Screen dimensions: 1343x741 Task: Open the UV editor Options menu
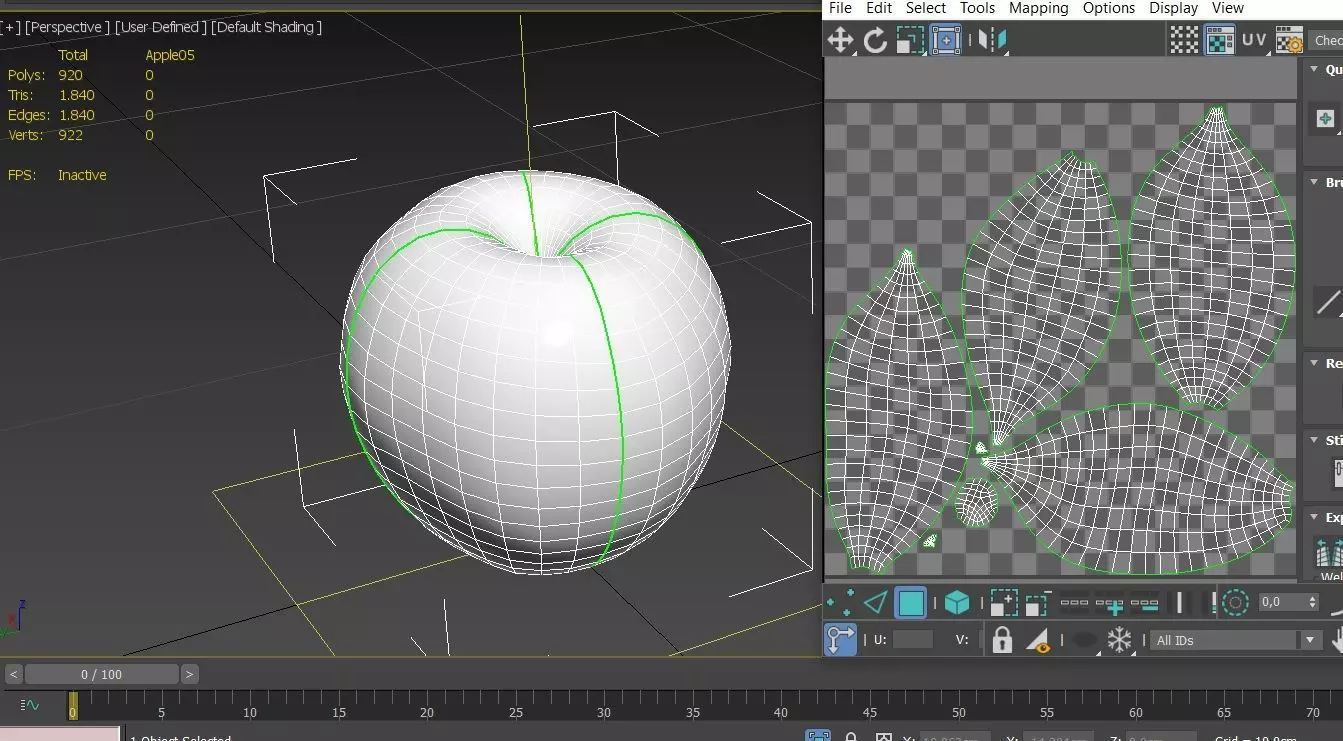[1109, 8]
